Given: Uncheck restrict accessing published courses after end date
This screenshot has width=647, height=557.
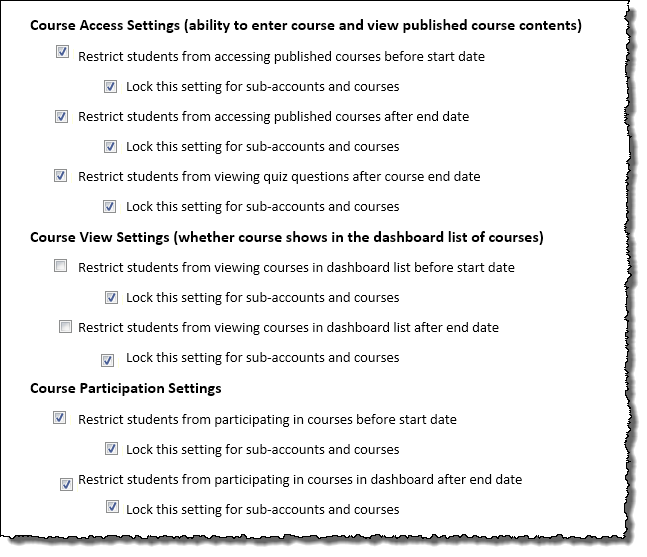Looking at the screenshot, I should point(62,116).
